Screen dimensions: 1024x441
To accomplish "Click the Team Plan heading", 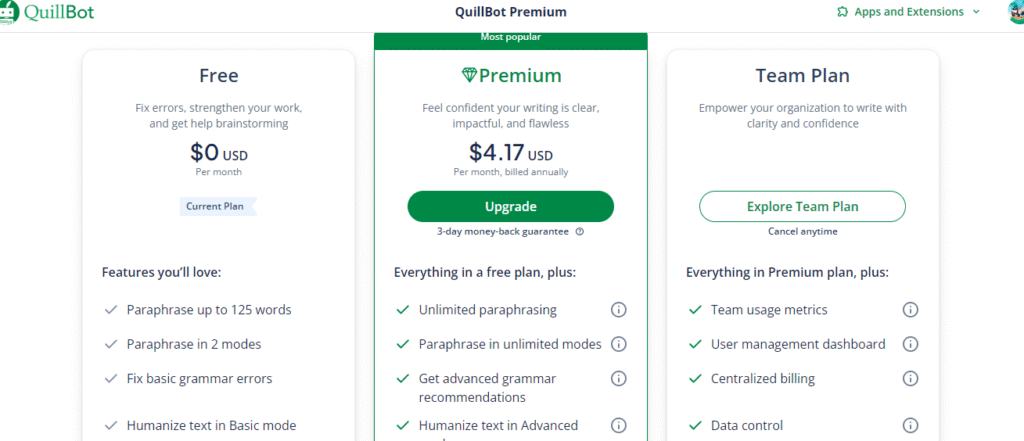I will [802, 76].
